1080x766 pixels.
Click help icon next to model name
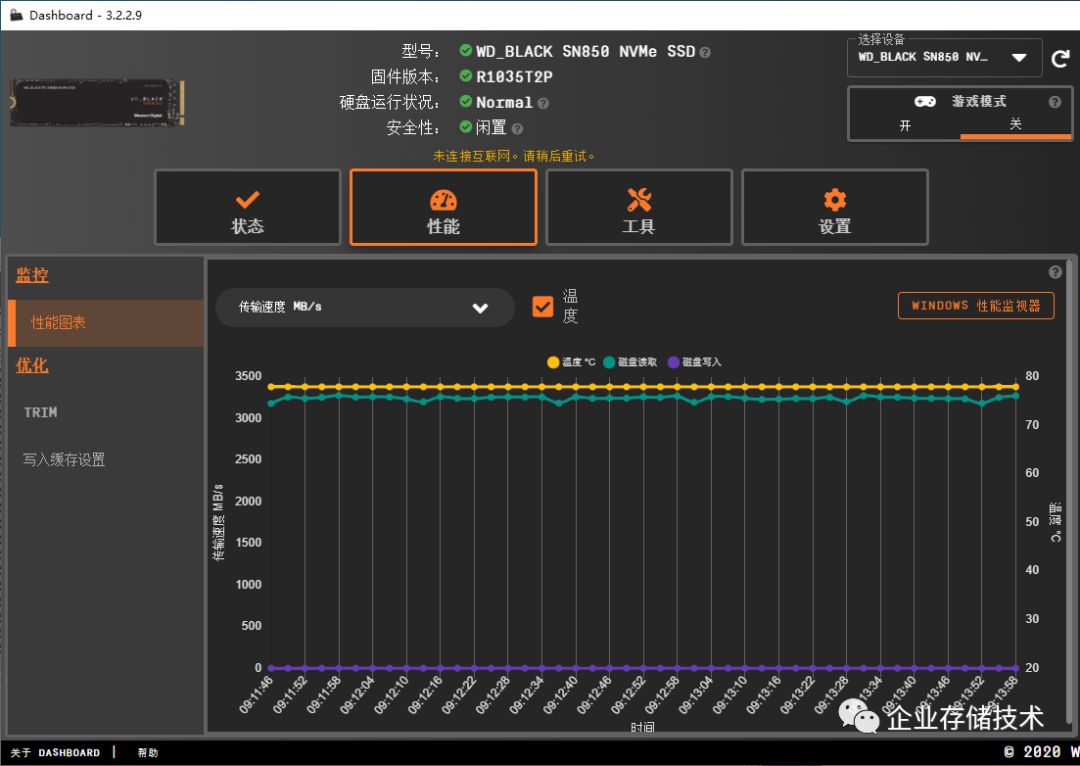[705, 52]
